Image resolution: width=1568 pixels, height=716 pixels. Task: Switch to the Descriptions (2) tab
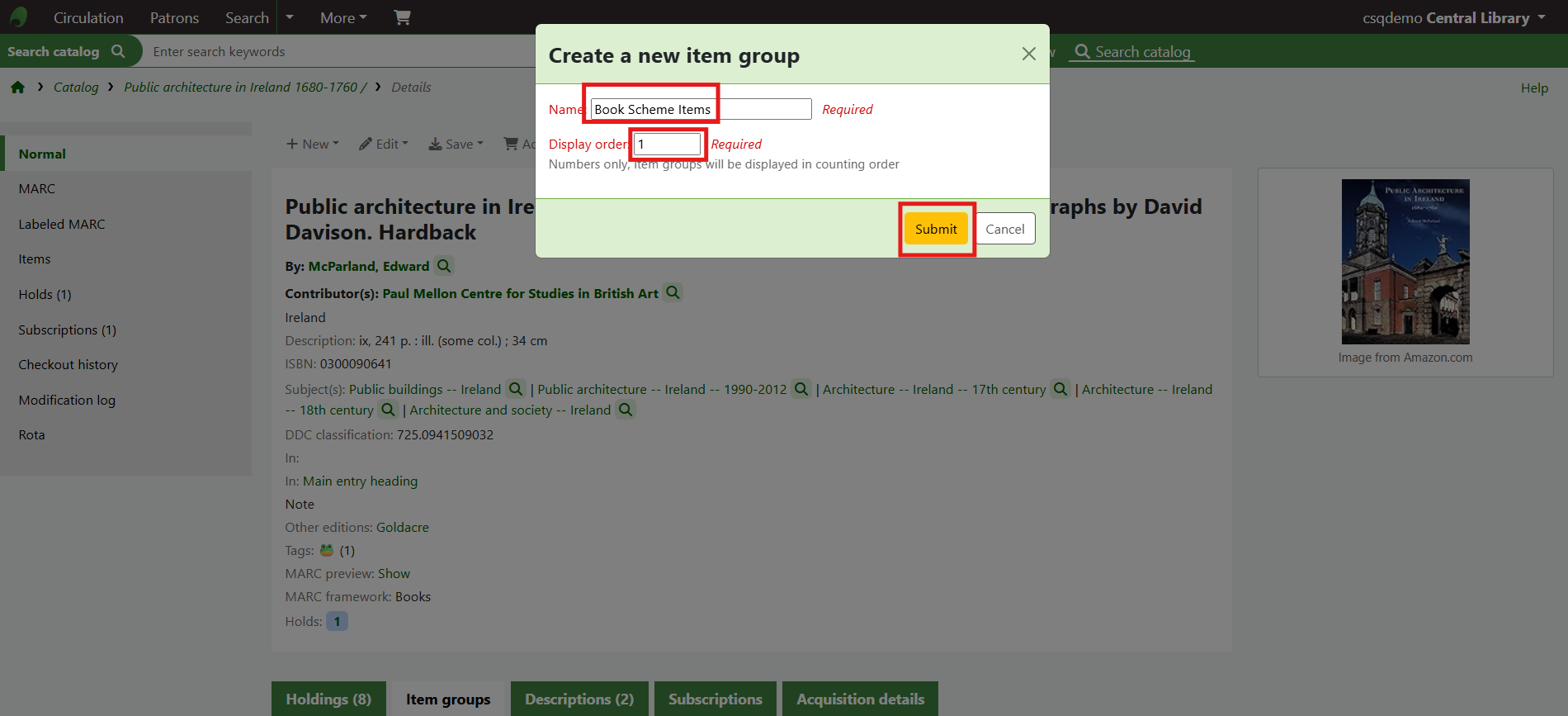[x=579, y=699]
